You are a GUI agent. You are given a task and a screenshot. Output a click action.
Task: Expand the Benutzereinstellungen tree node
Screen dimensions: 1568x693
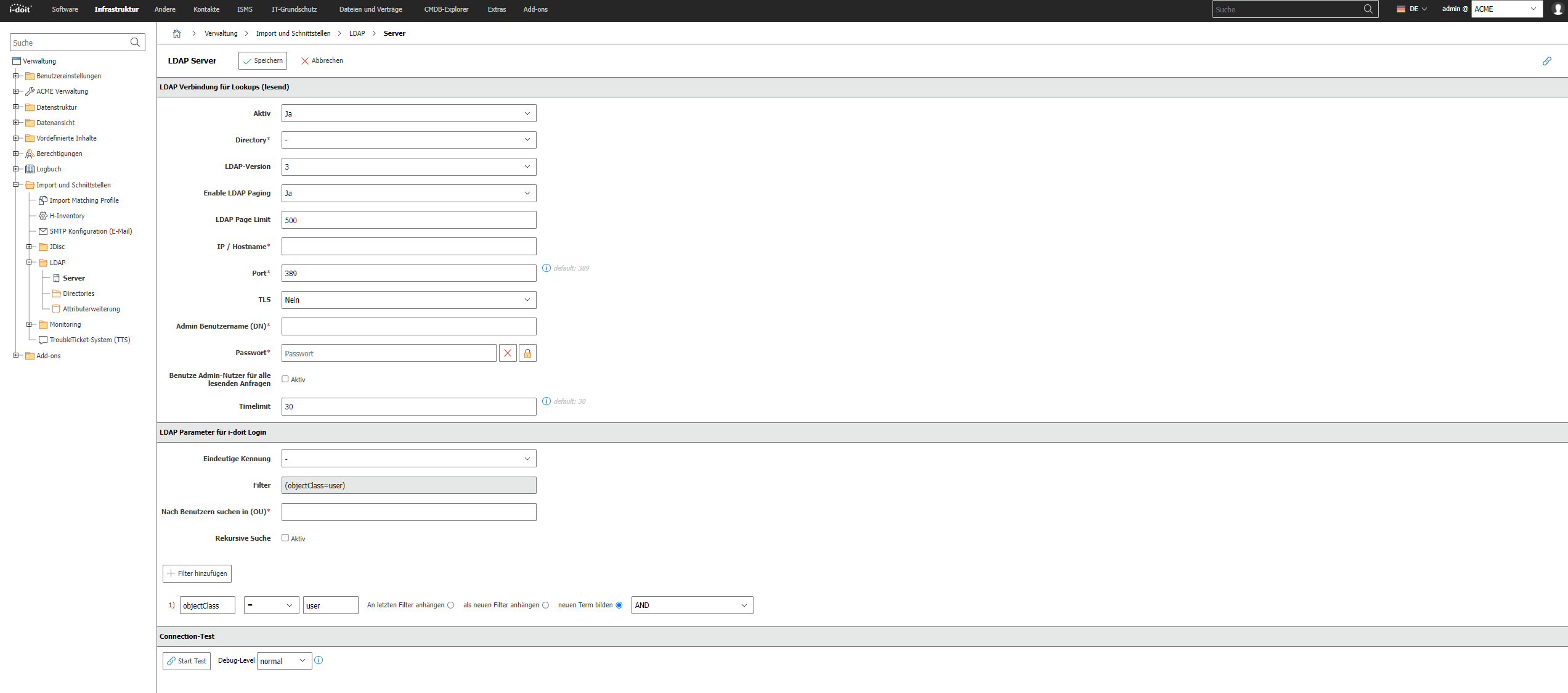[16, 76]
